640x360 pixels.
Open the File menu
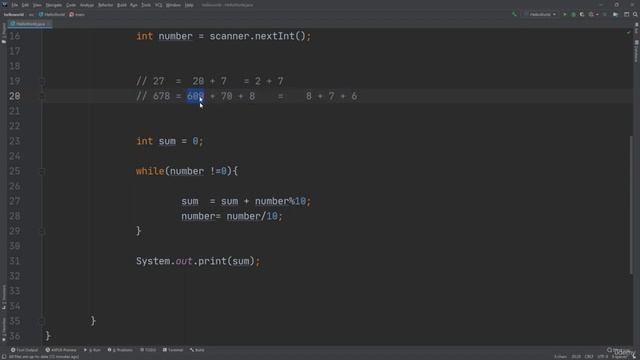click(15, 5)
